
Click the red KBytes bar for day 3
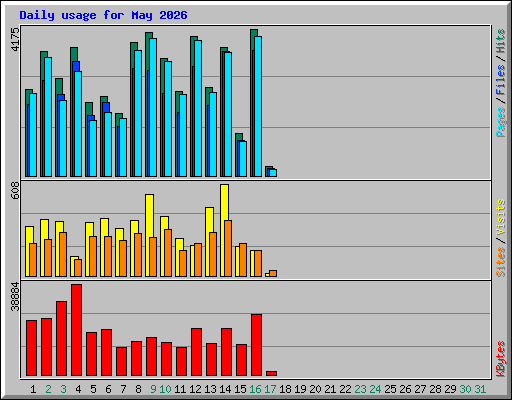point(61,338)
